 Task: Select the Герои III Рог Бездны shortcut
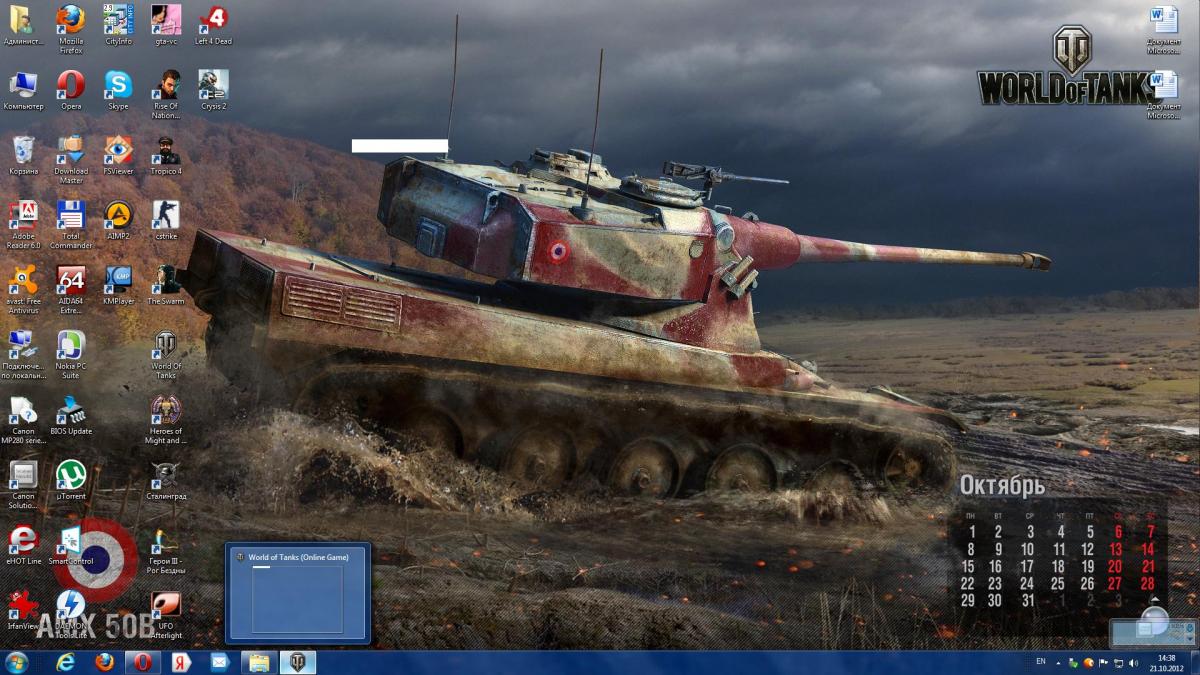(166, 549)
